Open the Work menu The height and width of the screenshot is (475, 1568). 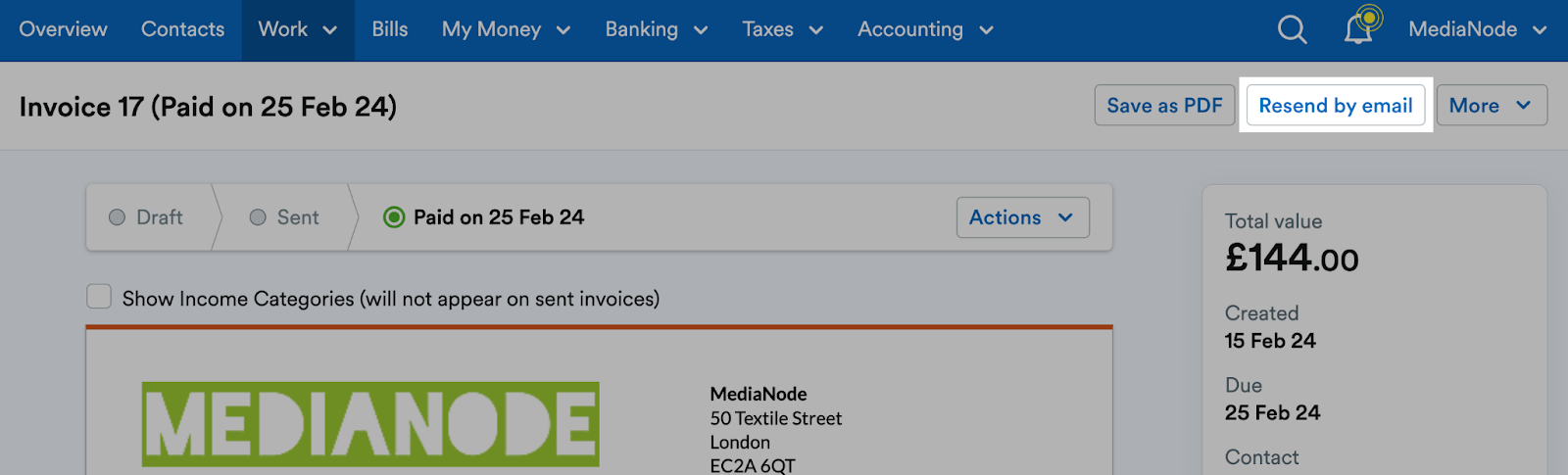298,30
